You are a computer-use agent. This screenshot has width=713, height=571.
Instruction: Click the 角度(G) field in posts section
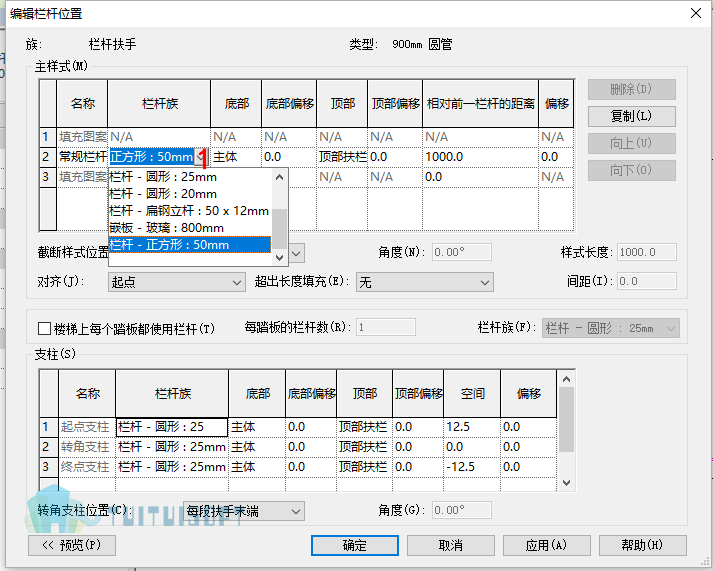(462, 510)
